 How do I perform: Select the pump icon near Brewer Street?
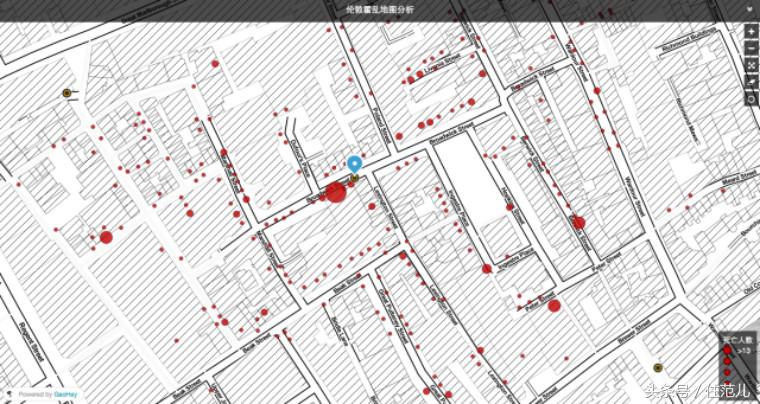658,368
